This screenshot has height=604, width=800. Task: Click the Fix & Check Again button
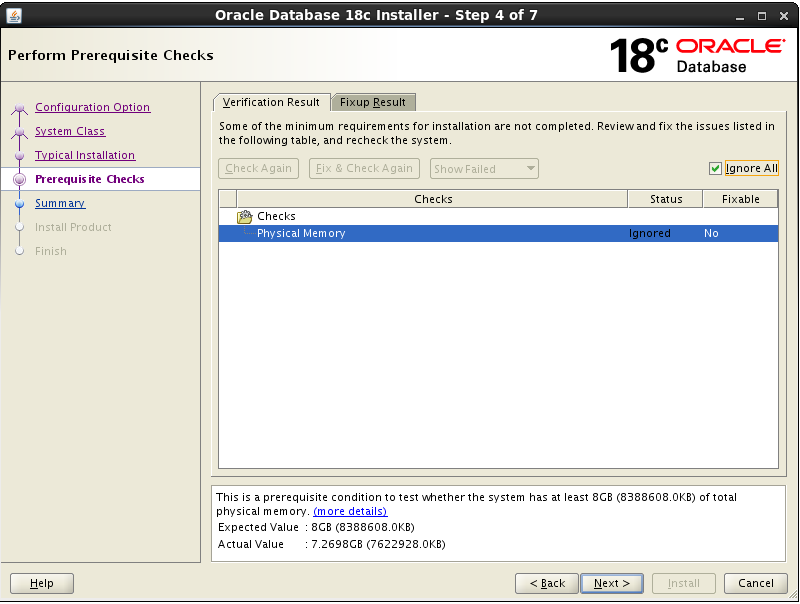364,168
